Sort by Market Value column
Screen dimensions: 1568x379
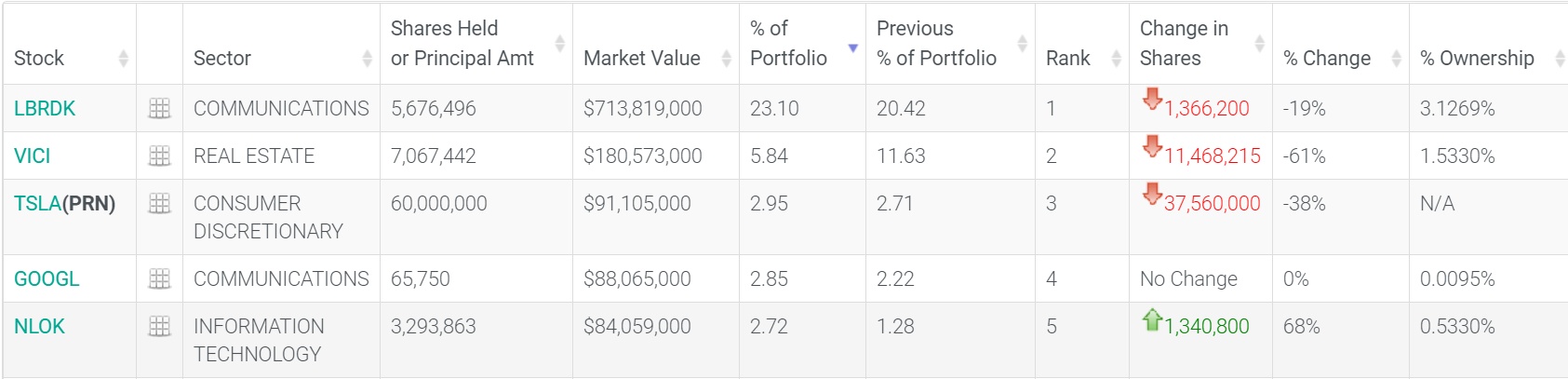[726, 59]
